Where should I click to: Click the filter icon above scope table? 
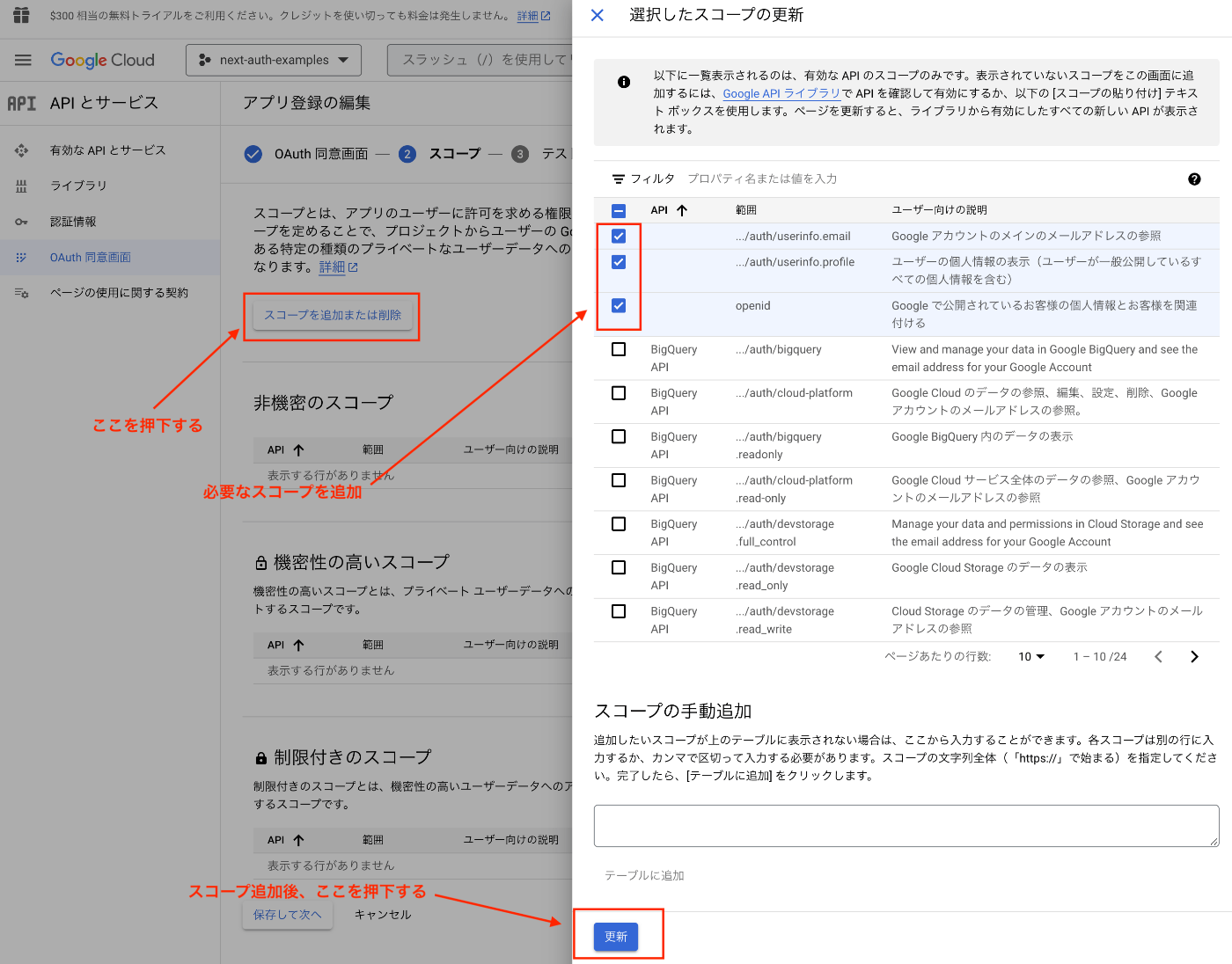(619, 179)
